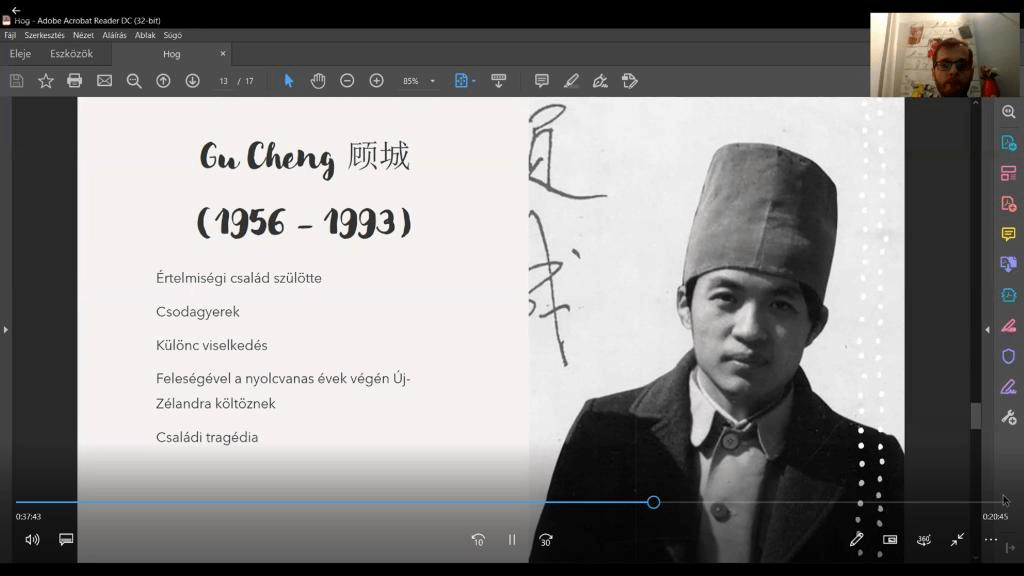This screenshot has width=1024, height=576.
Task: Add the document to starred with star icon
Action: pyautogui.click(x=46, y=81)
